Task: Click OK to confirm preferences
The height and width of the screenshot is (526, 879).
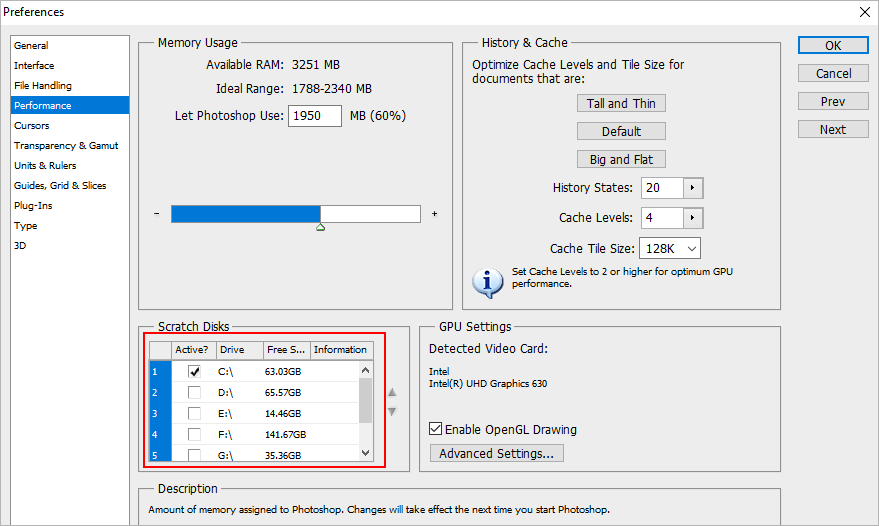Action: (x=833, y=45)
